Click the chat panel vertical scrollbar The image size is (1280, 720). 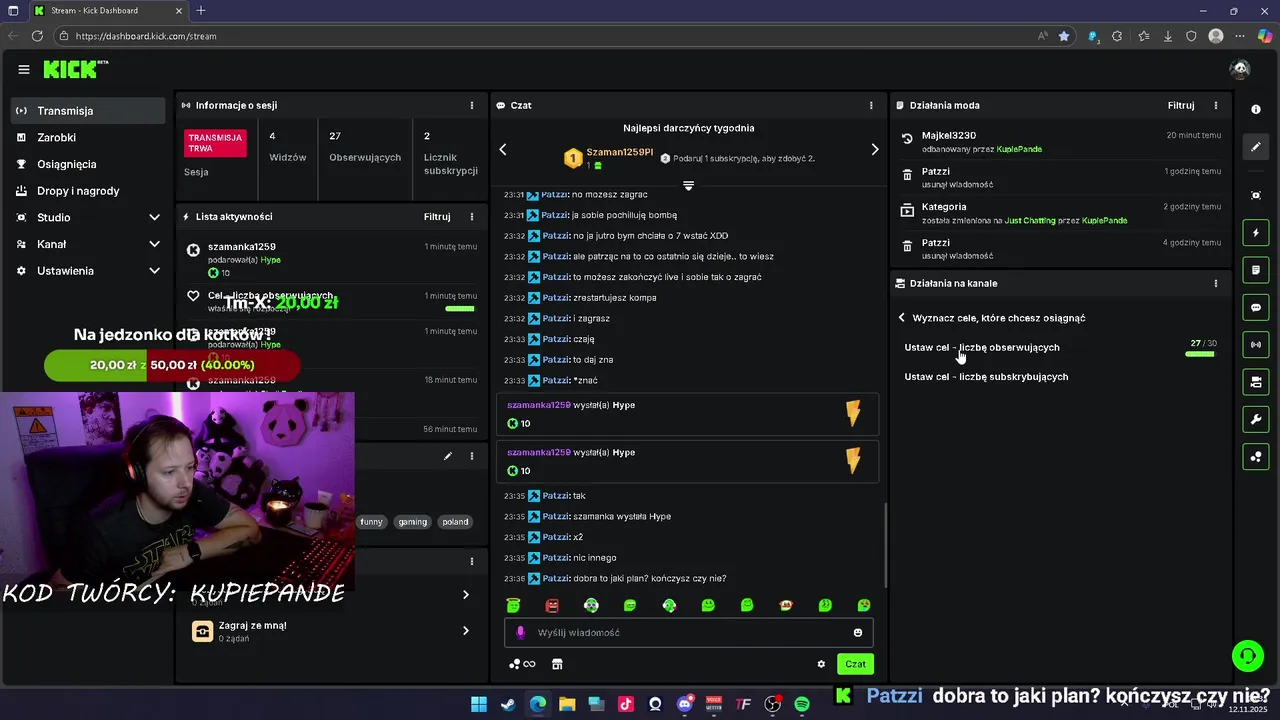pyautogui.click(x=885, y=545)
